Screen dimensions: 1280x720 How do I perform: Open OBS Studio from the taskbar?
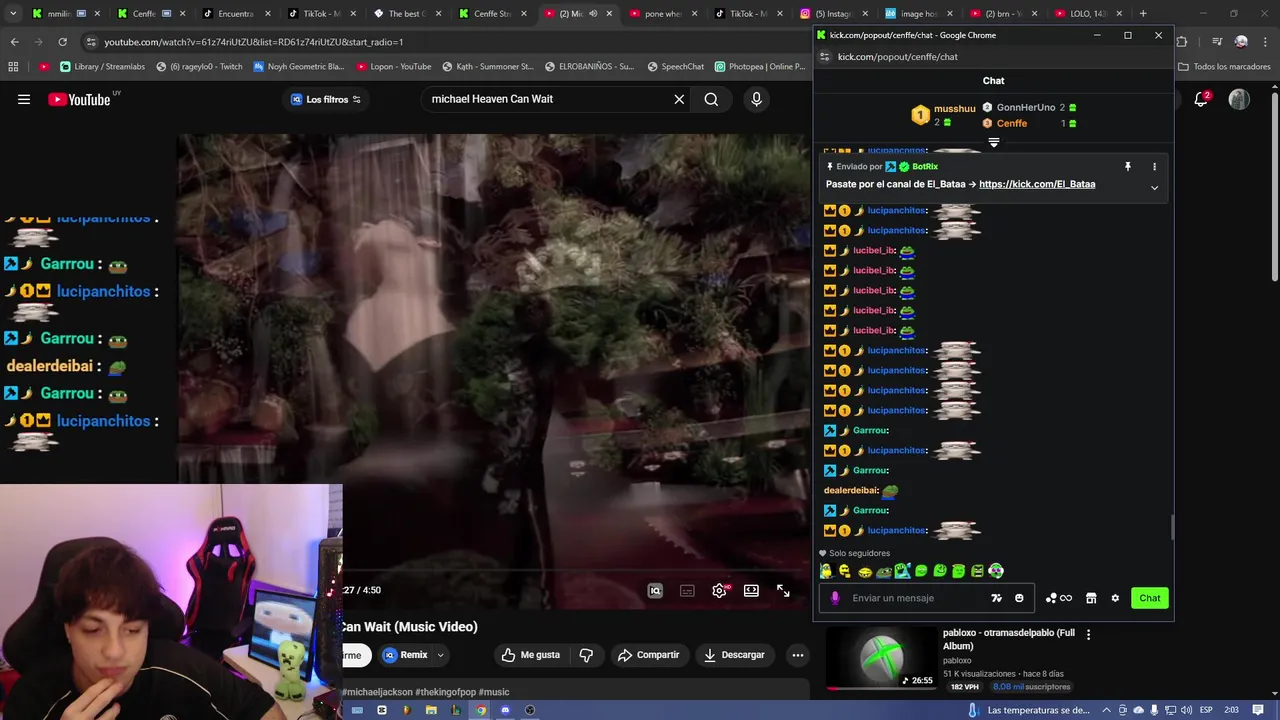coord(530,710)
